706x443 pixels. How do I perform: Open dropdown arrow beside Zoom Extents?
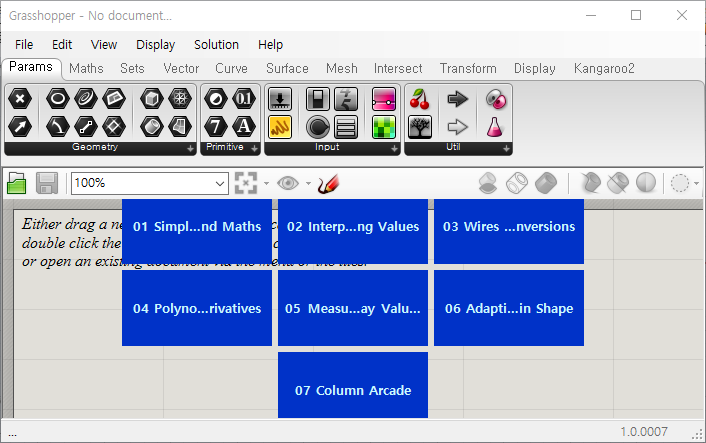(266, 183)
